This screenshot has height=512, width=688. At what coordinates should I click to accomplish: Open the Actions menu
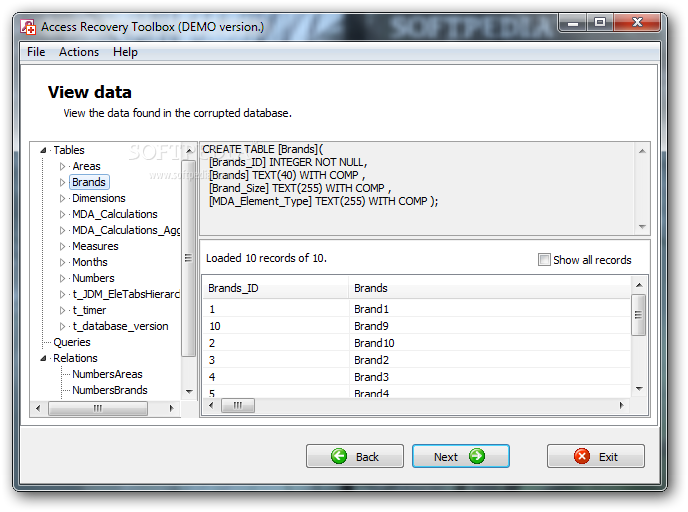[x=79, y=52]
